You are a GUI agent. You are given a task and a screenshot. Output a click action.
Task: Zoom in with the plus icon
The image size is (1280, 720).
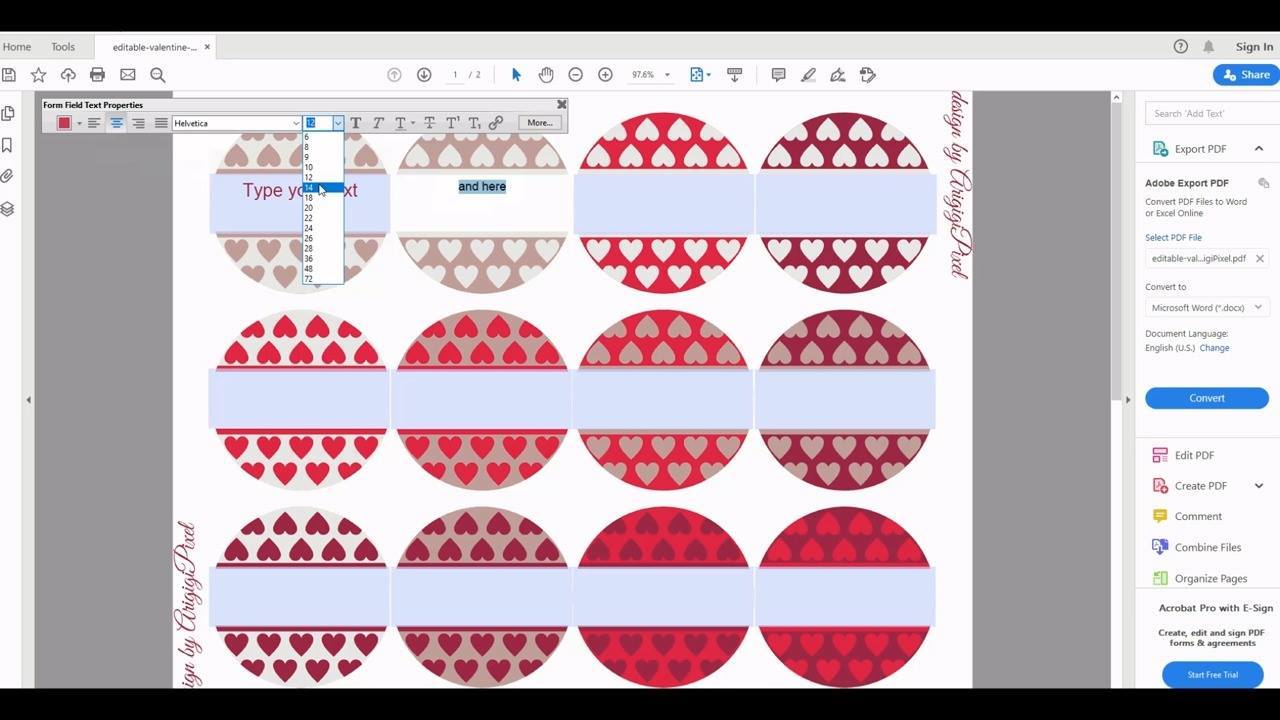(605, 75)
